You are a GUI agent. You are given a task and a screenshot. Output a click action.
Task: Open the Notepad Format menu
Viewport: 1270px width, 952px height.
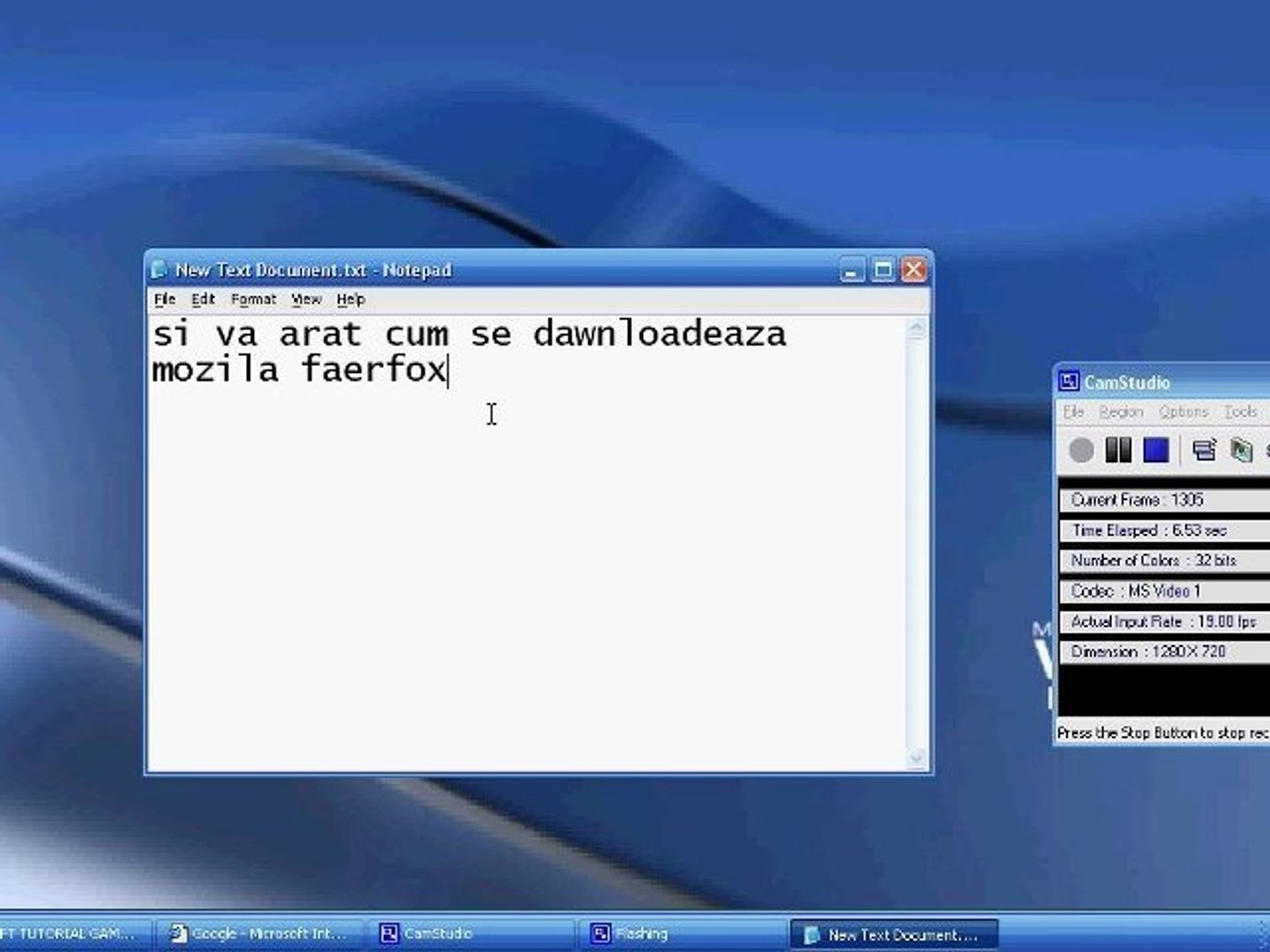253,300
